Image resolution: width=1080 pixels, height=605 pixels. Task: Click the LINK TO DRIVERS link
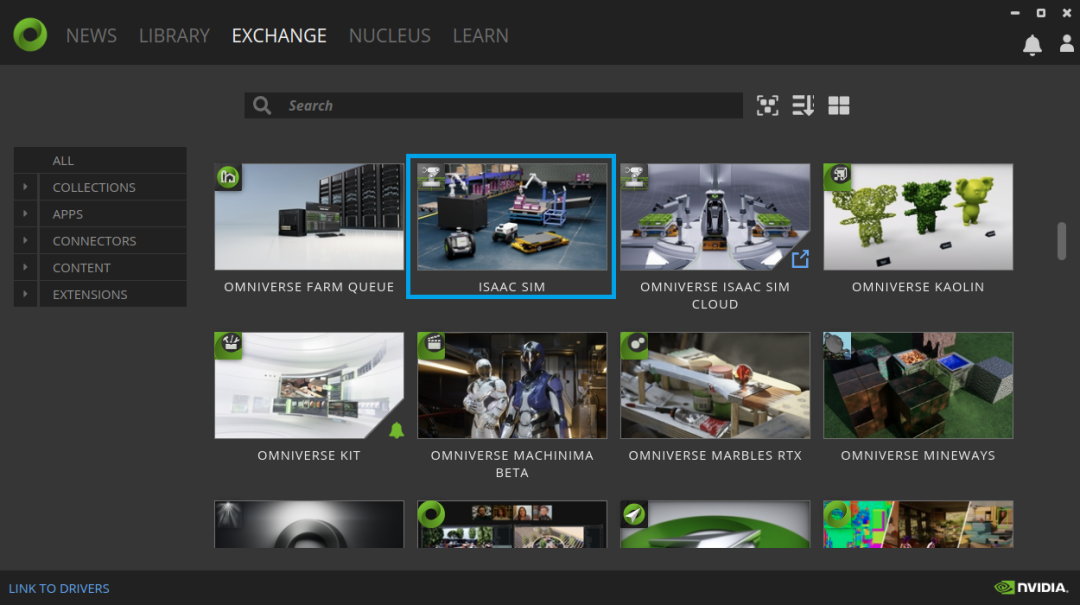(x=59, y=588)
